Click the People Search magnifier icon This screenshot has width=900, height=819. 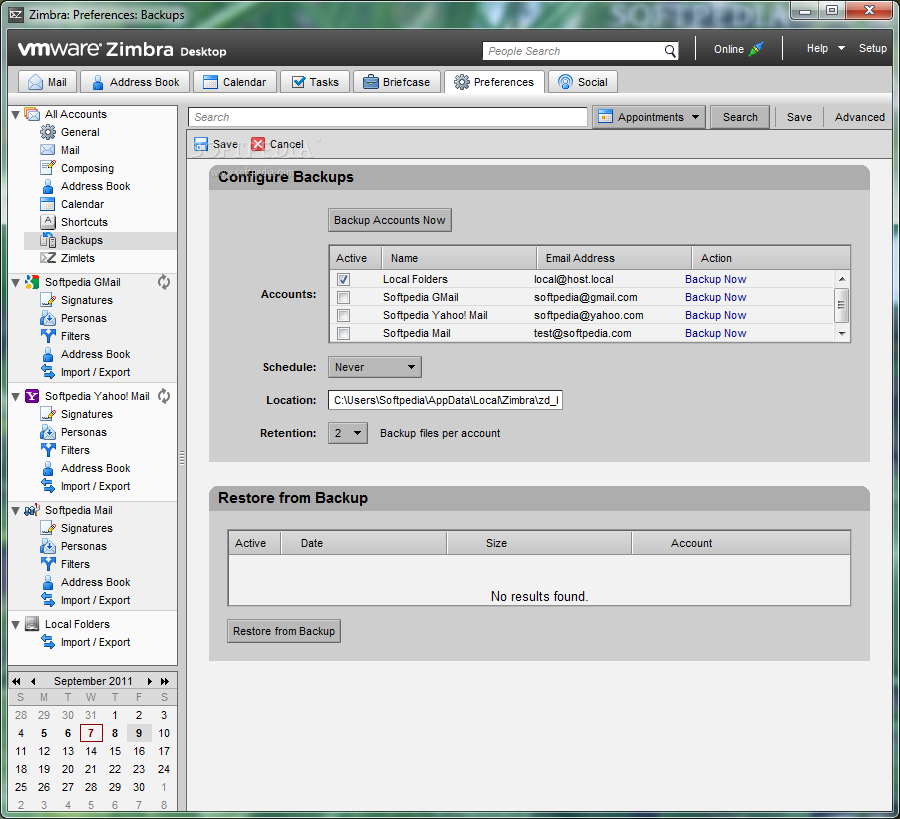[670, 51]
